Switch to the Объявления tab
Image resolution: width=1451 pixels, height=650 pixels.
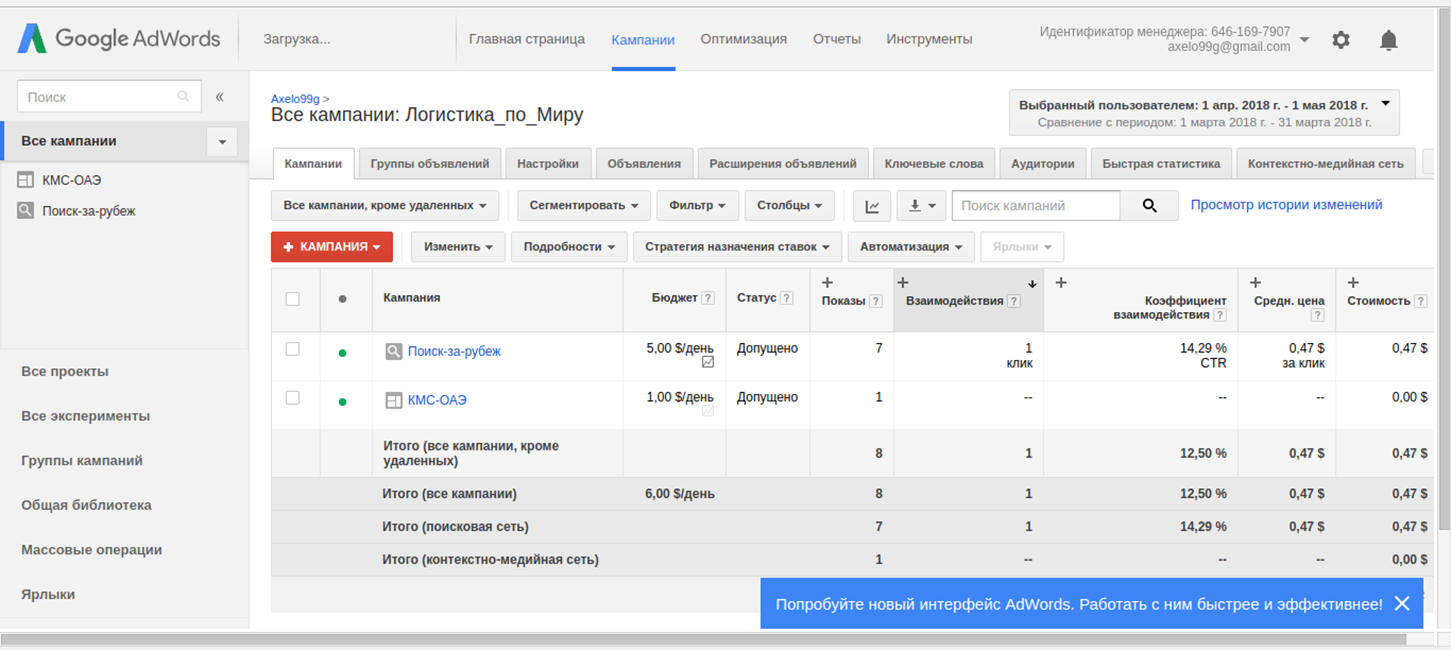tap(644, 164)
